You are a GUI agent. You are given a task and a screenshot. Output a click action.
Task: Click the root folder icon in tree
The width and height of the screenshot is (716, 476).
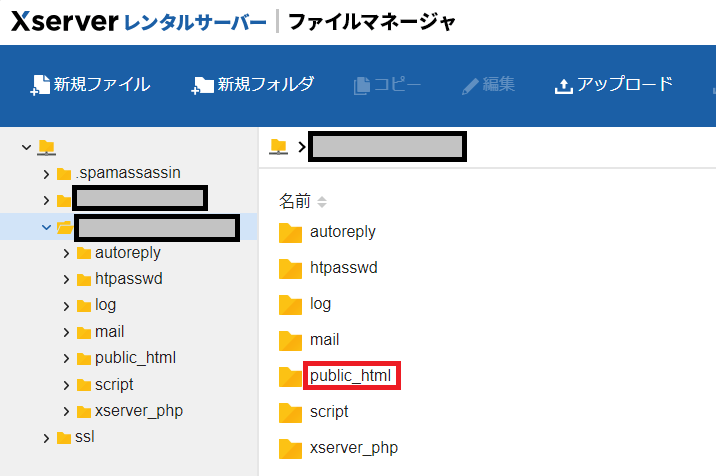pyautogui.click(x=46, y=147)
